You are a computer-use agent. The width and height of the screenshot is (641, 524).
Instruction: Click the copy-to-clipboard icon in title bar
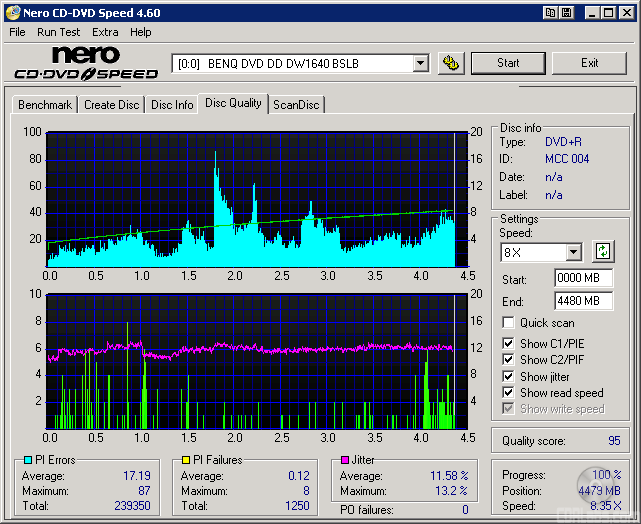[551, 13]
